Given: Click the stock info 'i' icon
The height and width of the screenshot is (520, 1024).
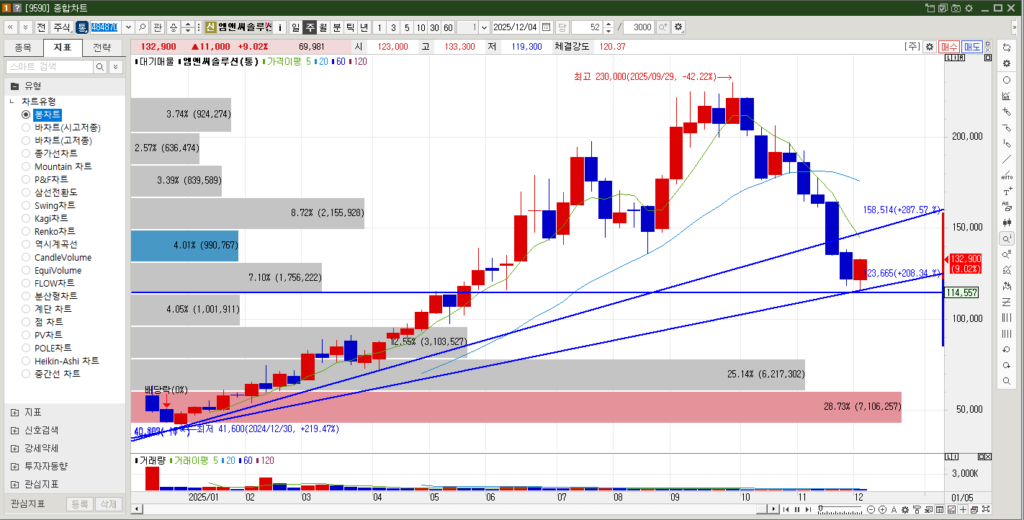Looking at the screenshot, I should pyautogui.click(x=281, y=27).
